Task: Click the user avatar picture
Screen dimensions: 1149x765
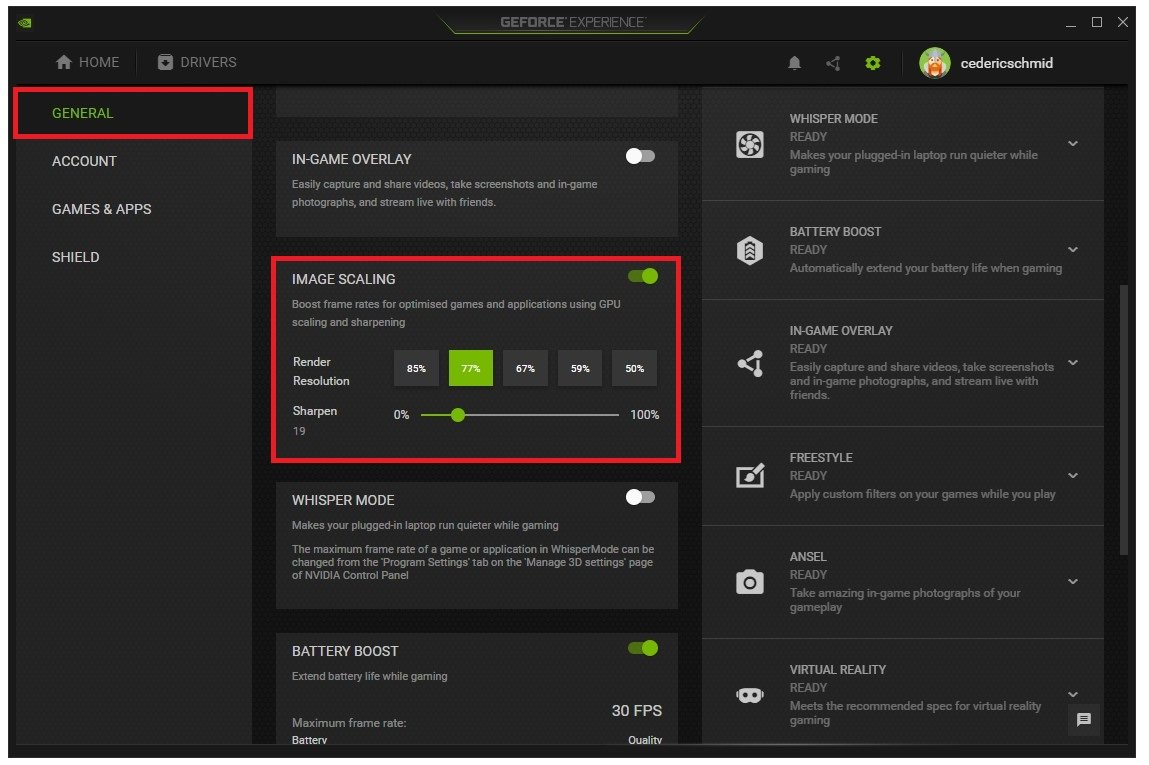Action: (935, 63)
